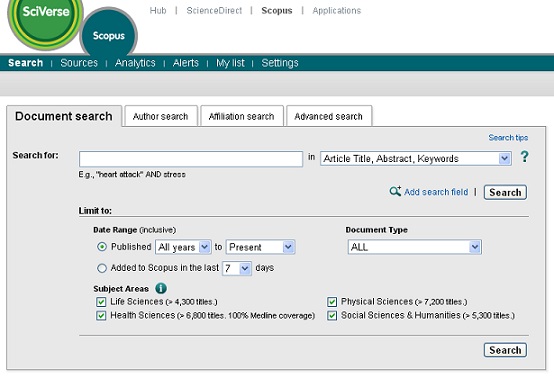Expand the All years dropdown
554x378 pixels.
coord(183,247)
